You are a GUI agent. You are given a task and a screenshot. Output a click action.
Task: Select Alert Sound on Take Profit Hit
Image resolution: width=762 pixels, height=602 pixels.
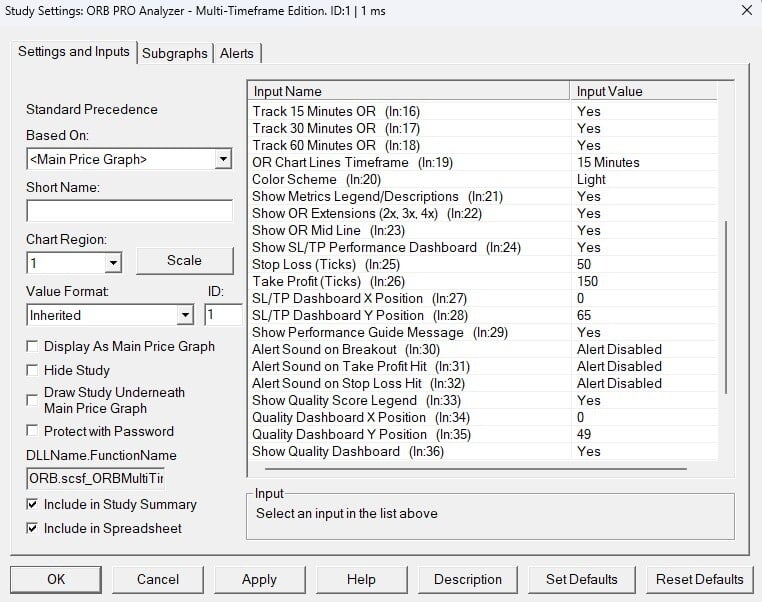484,366
